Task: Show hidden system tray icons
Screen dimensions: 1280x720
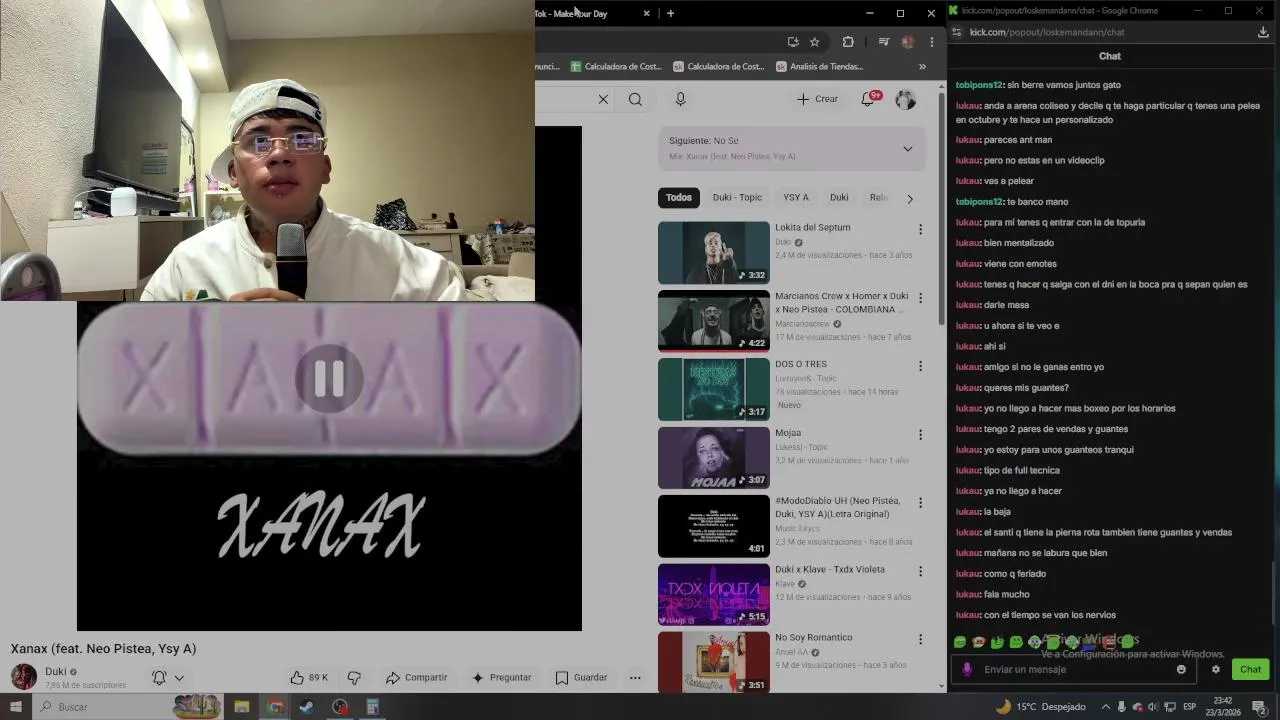Action: point(1105,707)
